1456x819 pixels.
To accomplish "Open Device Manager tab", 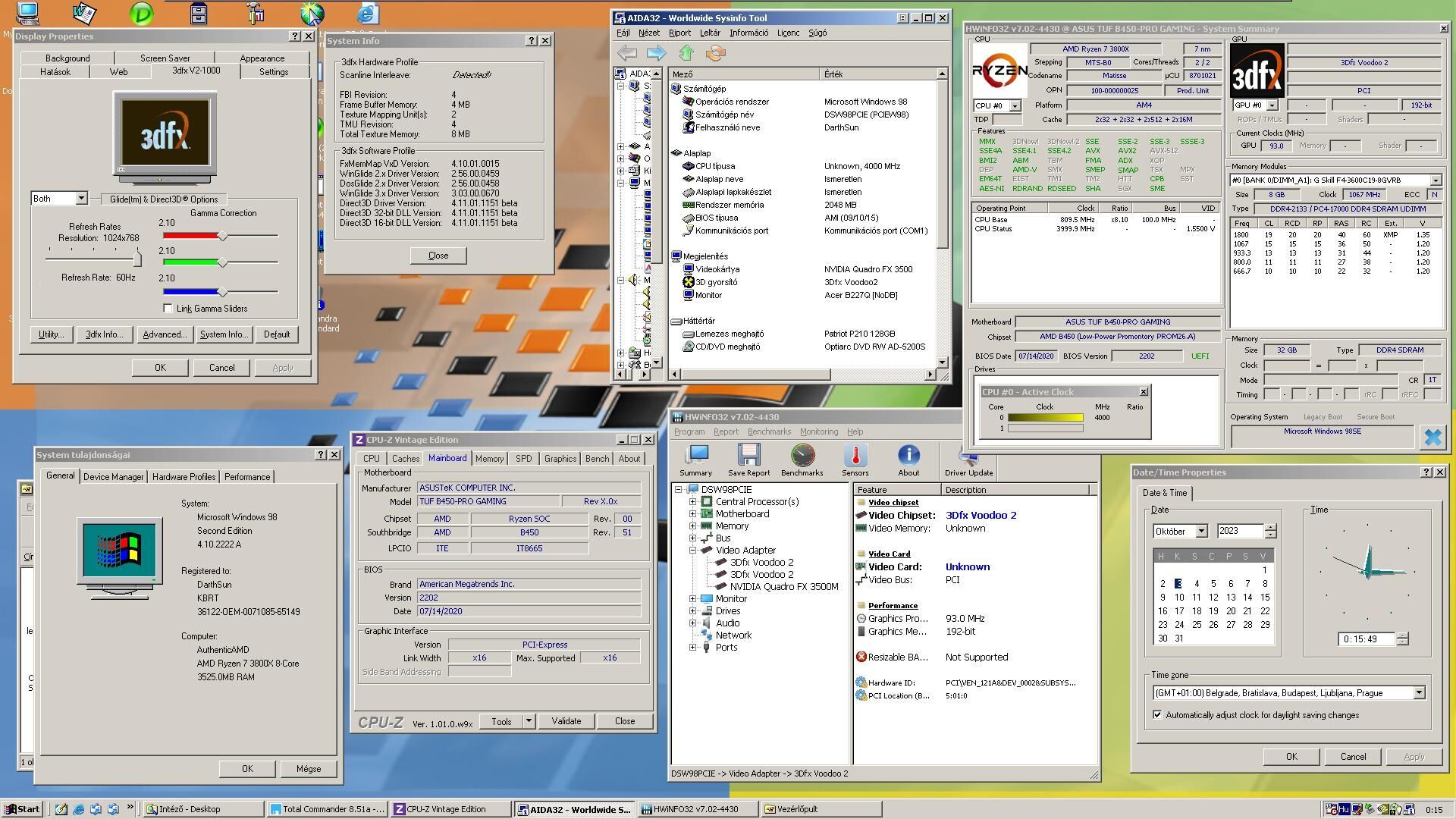I will tap(113, 477).
